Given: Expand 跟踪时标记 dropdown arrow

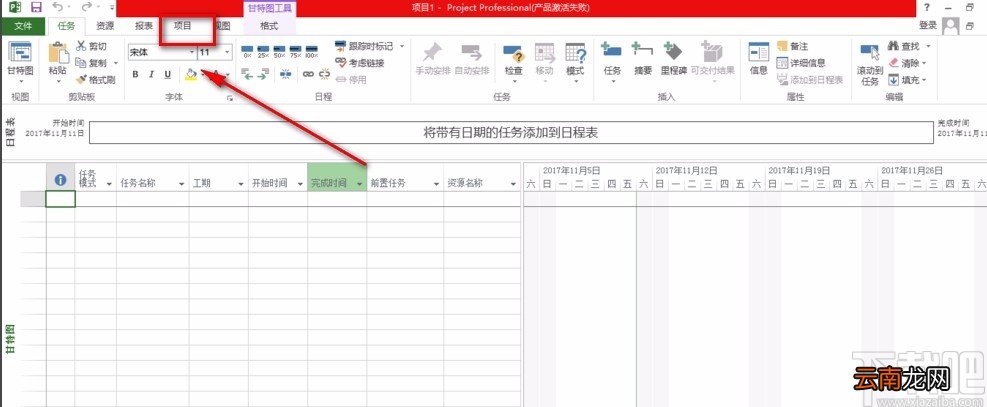Looking at the screenshot, I should pos(402,46).
